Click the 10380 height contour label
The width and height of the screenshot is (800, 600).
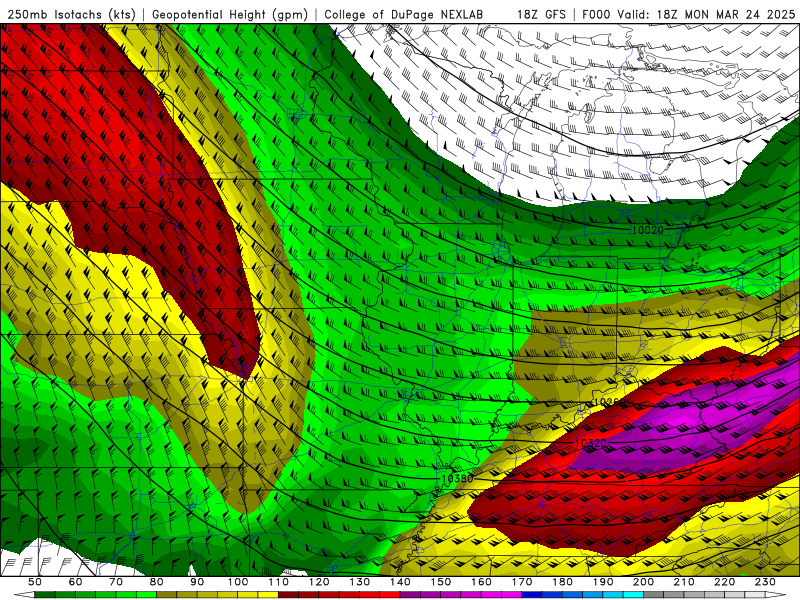pyautogui.click(x=457, y=479)
